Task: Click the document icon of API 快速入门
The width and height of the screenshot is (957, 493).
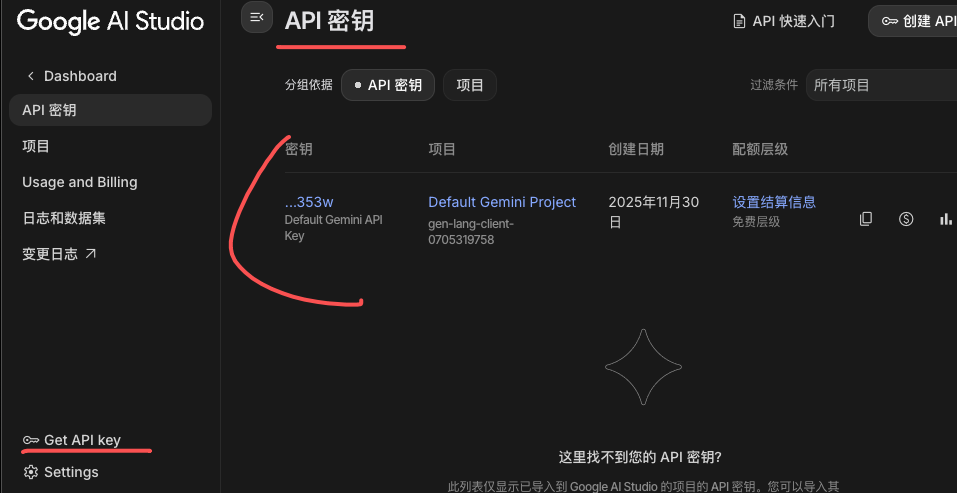Action: coord(739,21)
